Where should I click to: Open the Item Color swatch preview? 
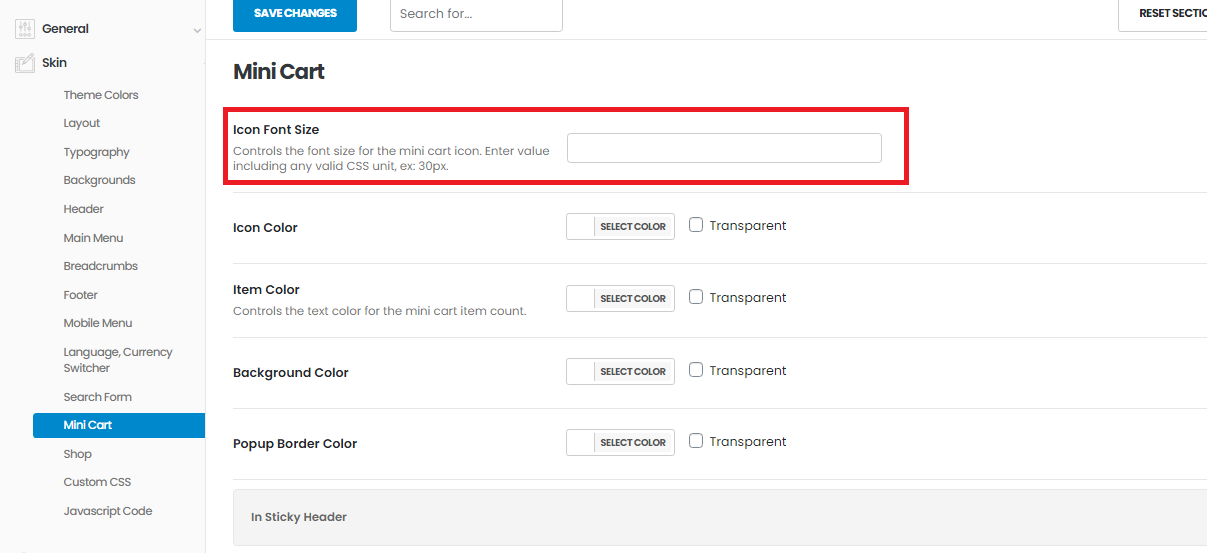[581, 299]
